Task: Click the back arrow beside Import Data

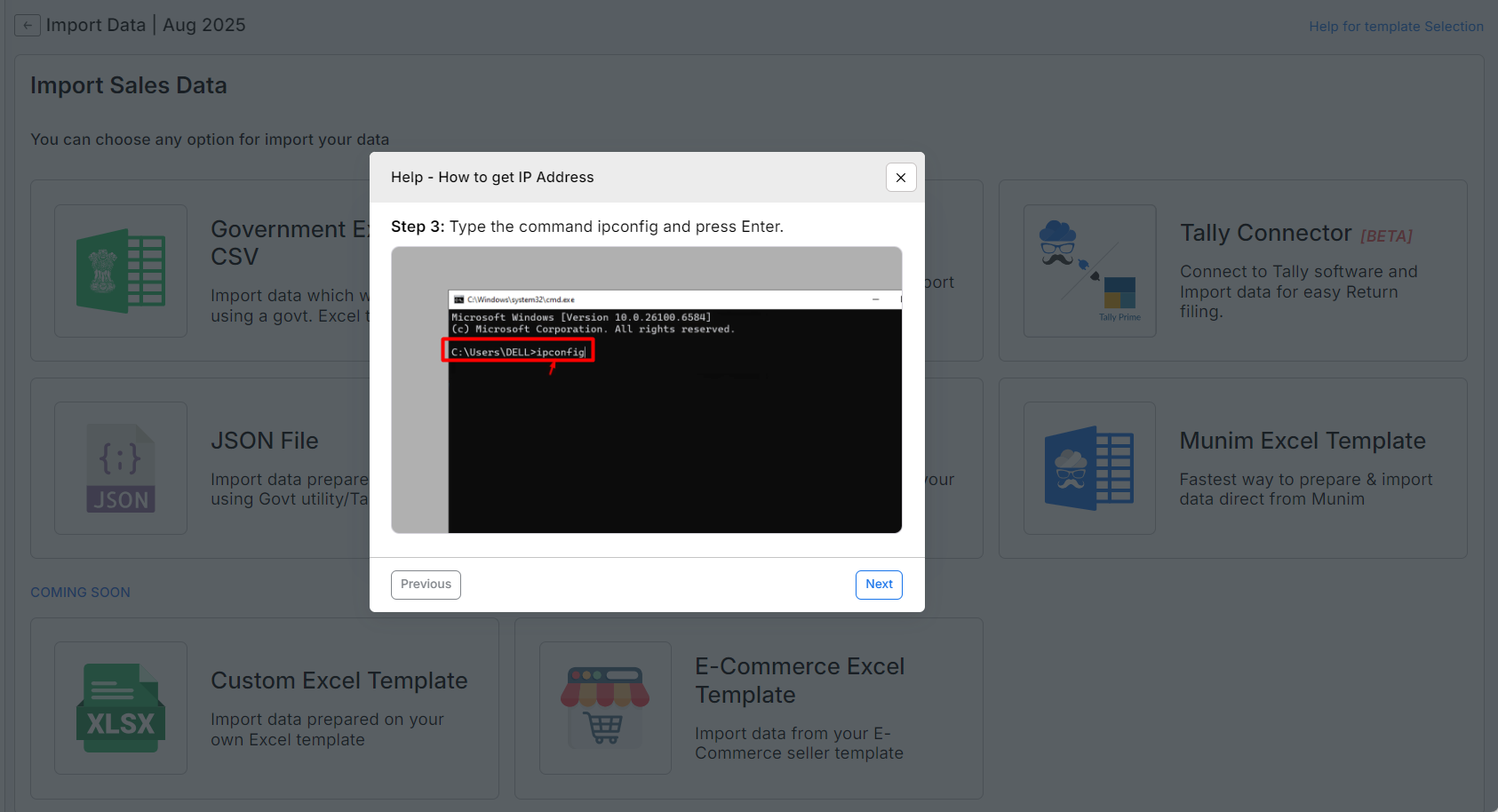Action: point(28,26)
